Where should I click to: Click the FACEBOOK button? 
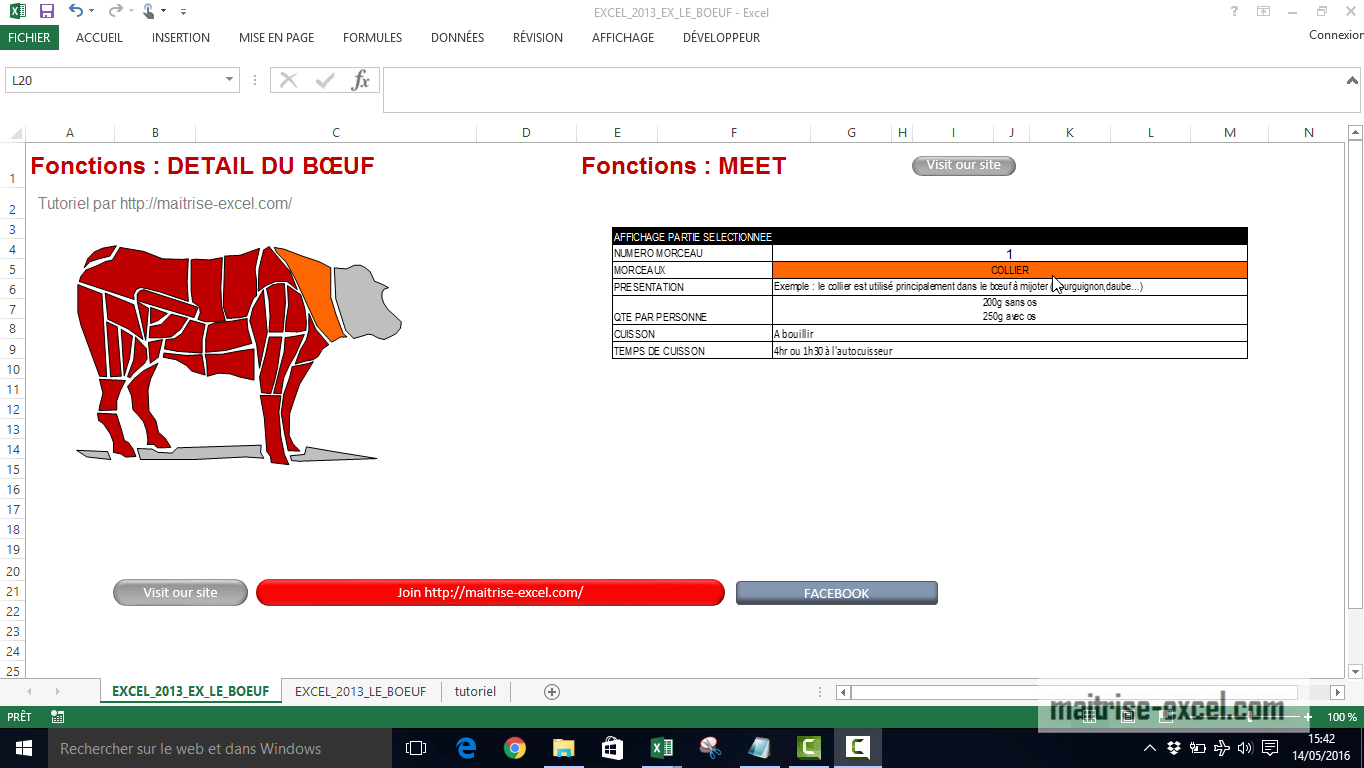[836, 593]
